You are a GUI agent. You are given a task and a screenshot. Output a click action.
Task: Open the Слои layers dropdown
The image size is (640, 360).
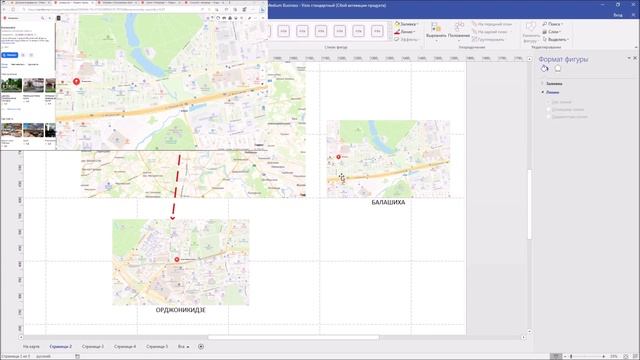tap(552, 32)
